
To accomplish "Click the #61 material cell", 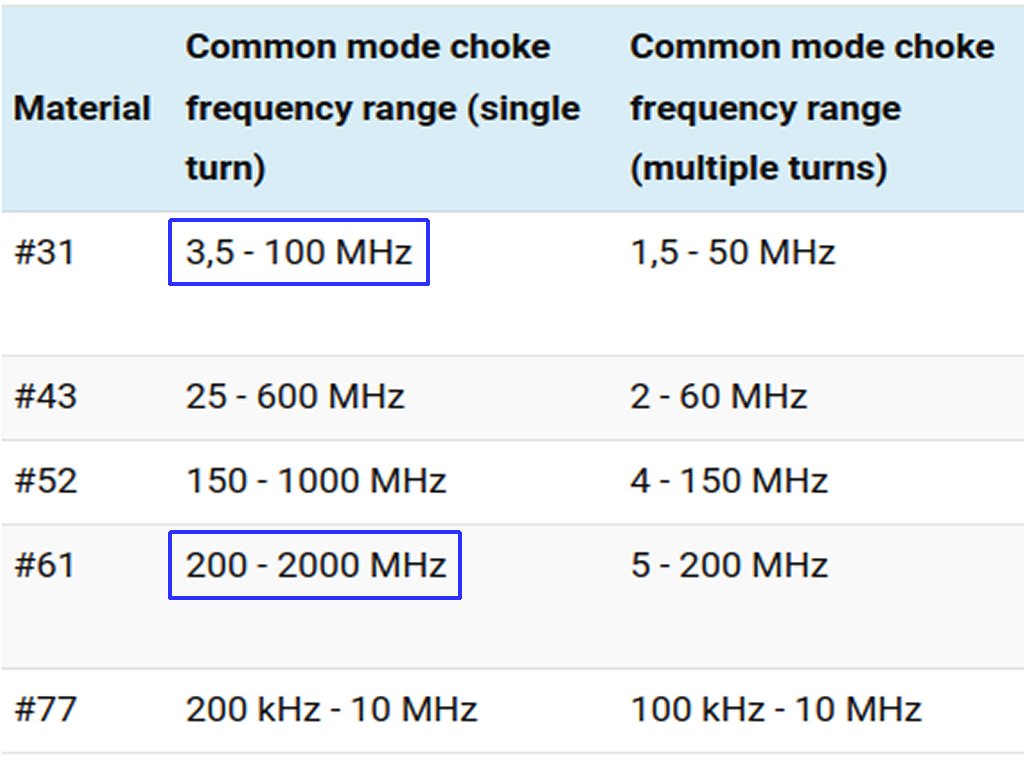I will click(44, 565).
